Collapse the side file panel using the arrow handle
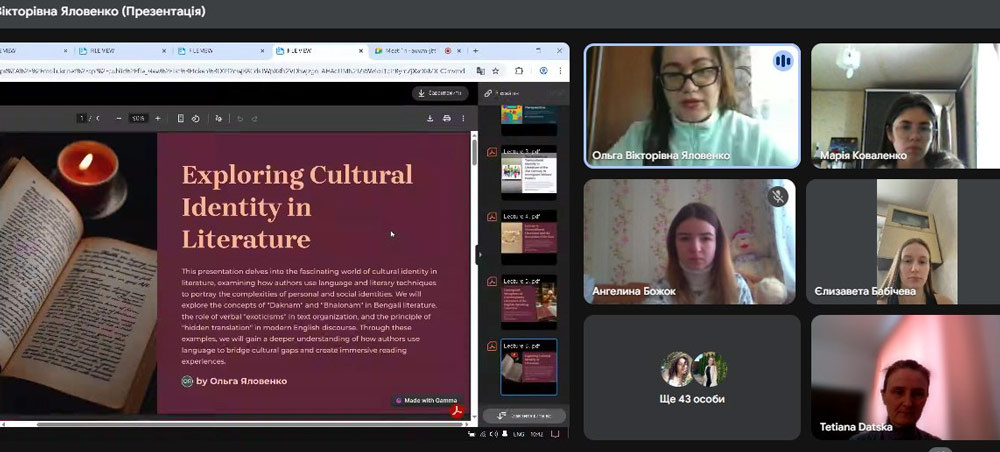 tap(478, 255)
